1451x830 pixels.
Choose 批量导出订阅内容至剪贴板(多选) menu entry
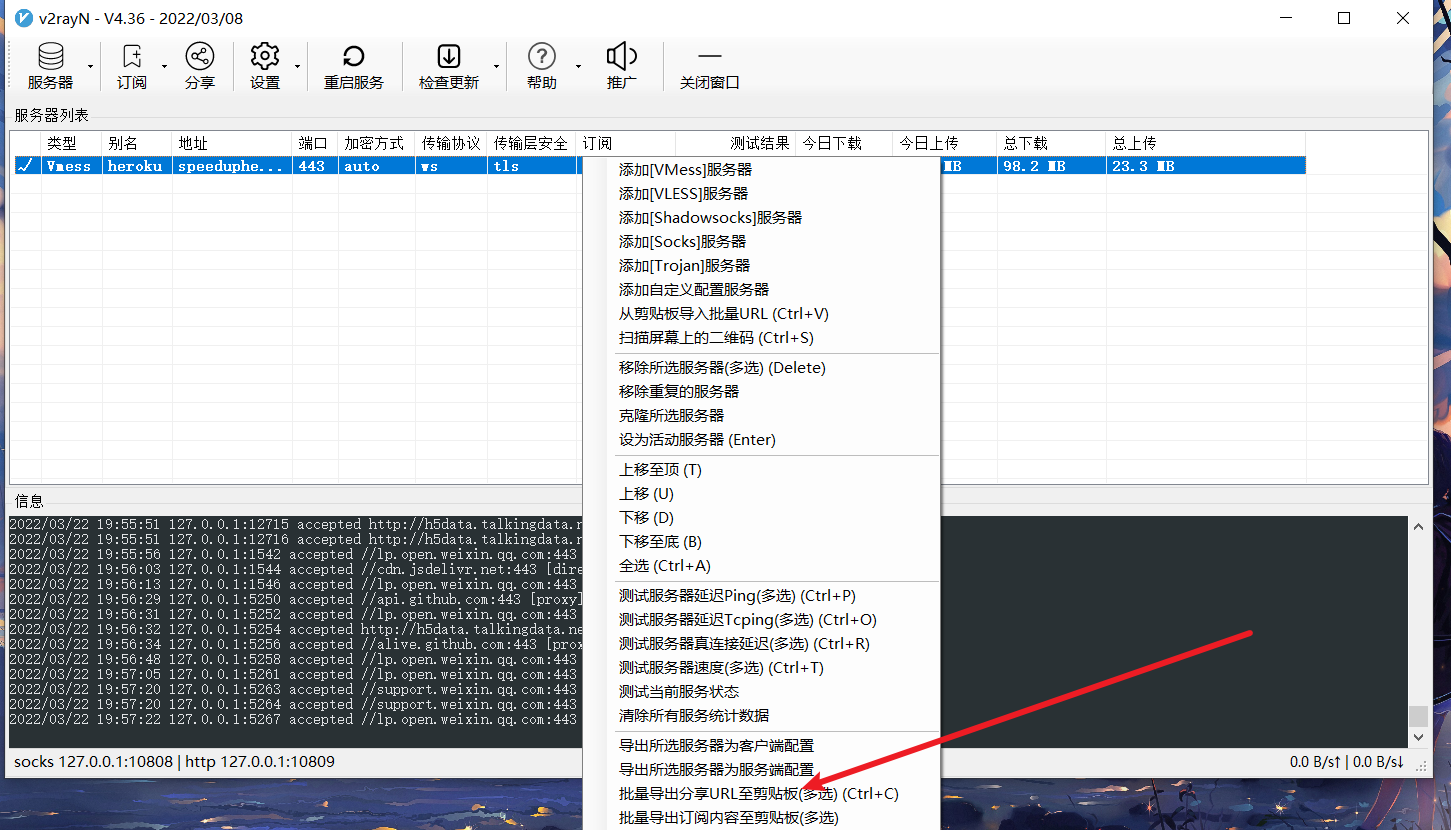pos(761,818)
